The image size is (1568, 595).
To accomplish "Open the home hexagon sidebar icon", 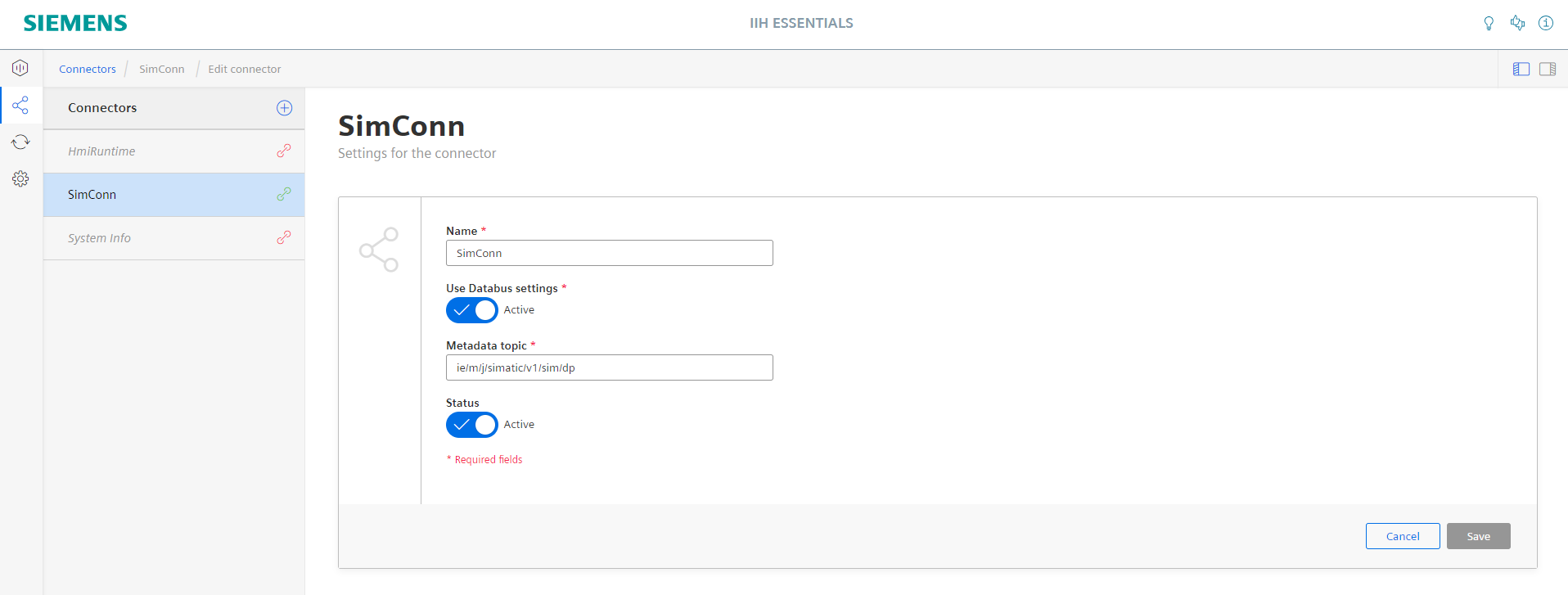I will [x=20, y=68].
